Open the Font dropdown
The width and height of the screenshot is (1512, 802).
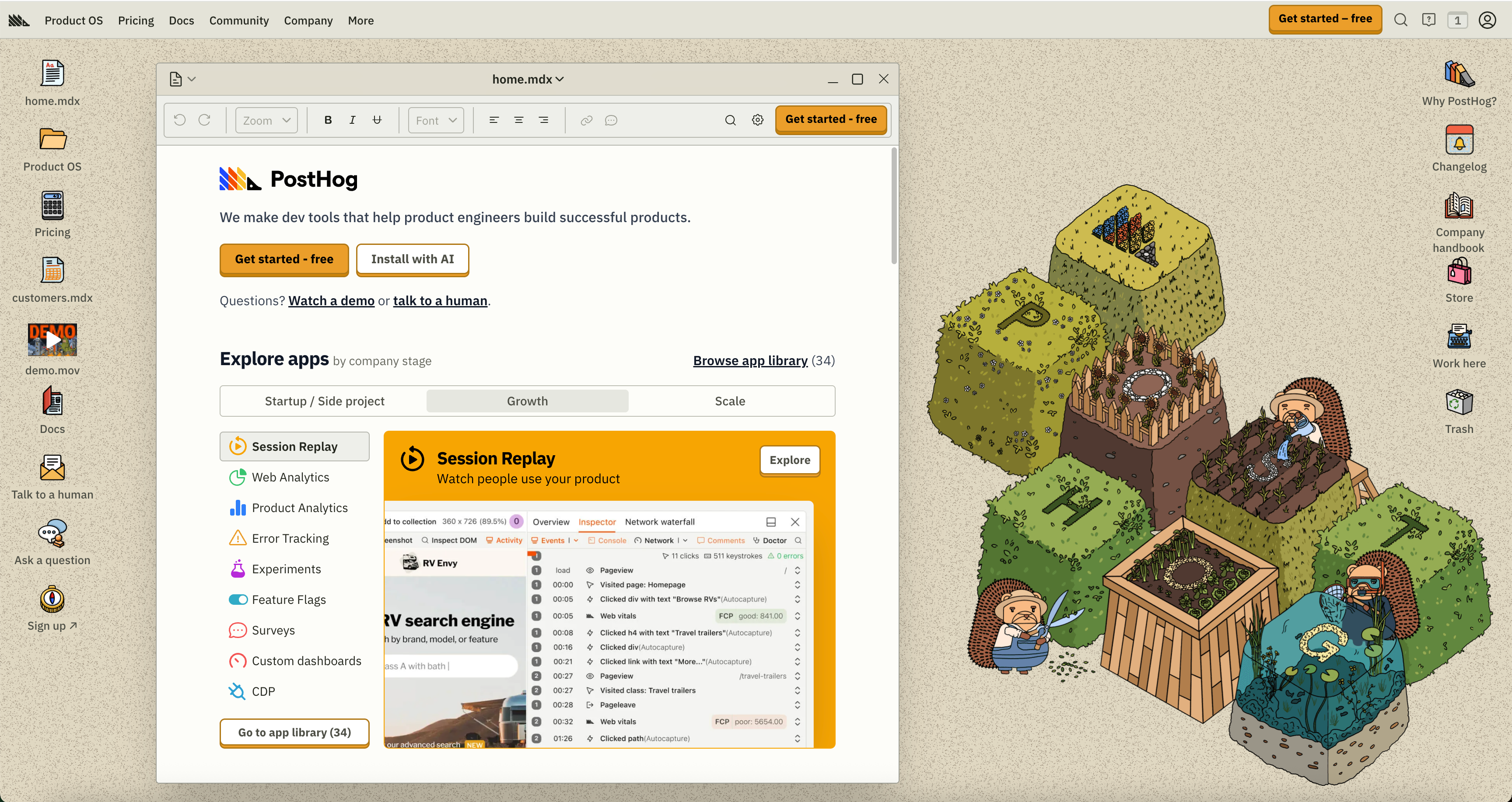click(435, 120)
